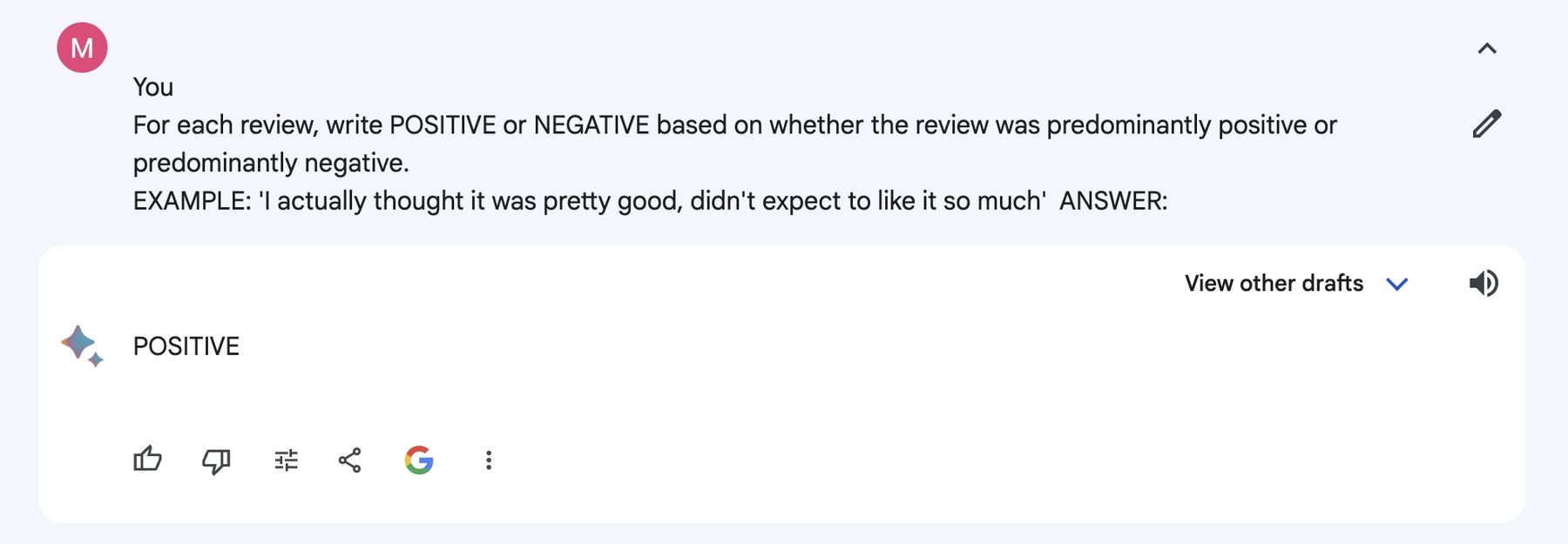Image resolution: width=1568 pixels, height=544 pixels.
Task: Expand View other drafts chevron
Action: (1397, 284)
